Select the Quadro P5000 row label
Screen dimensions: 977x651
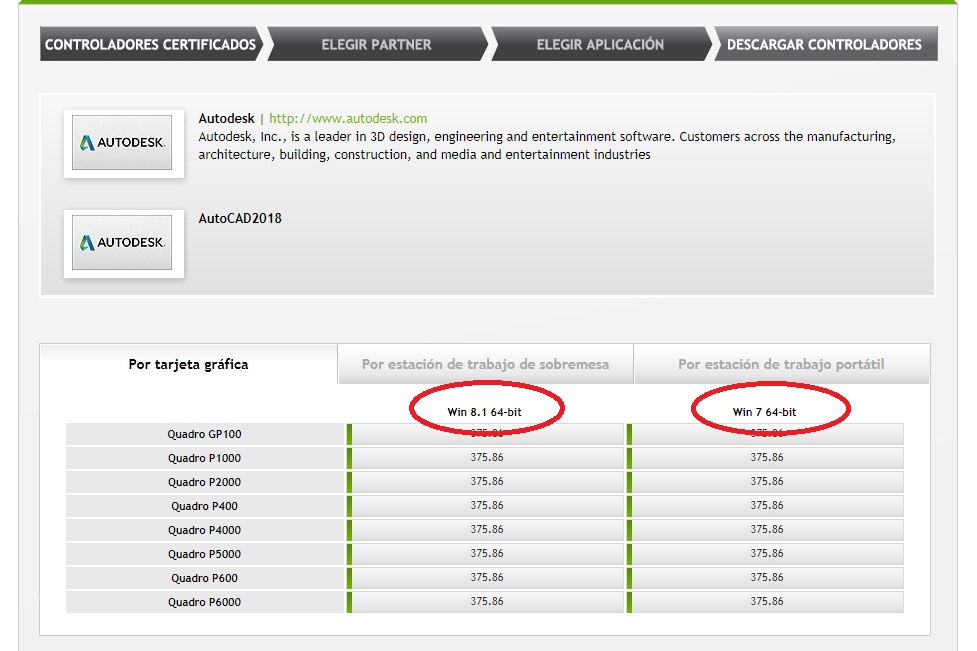pos(204,554)
